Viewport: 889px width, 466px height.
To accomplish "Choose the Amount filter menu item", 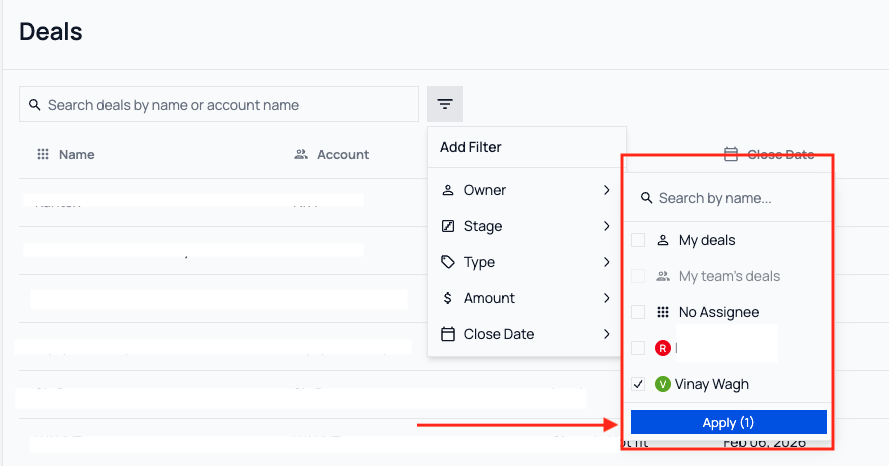I will (x=489, y=298).
